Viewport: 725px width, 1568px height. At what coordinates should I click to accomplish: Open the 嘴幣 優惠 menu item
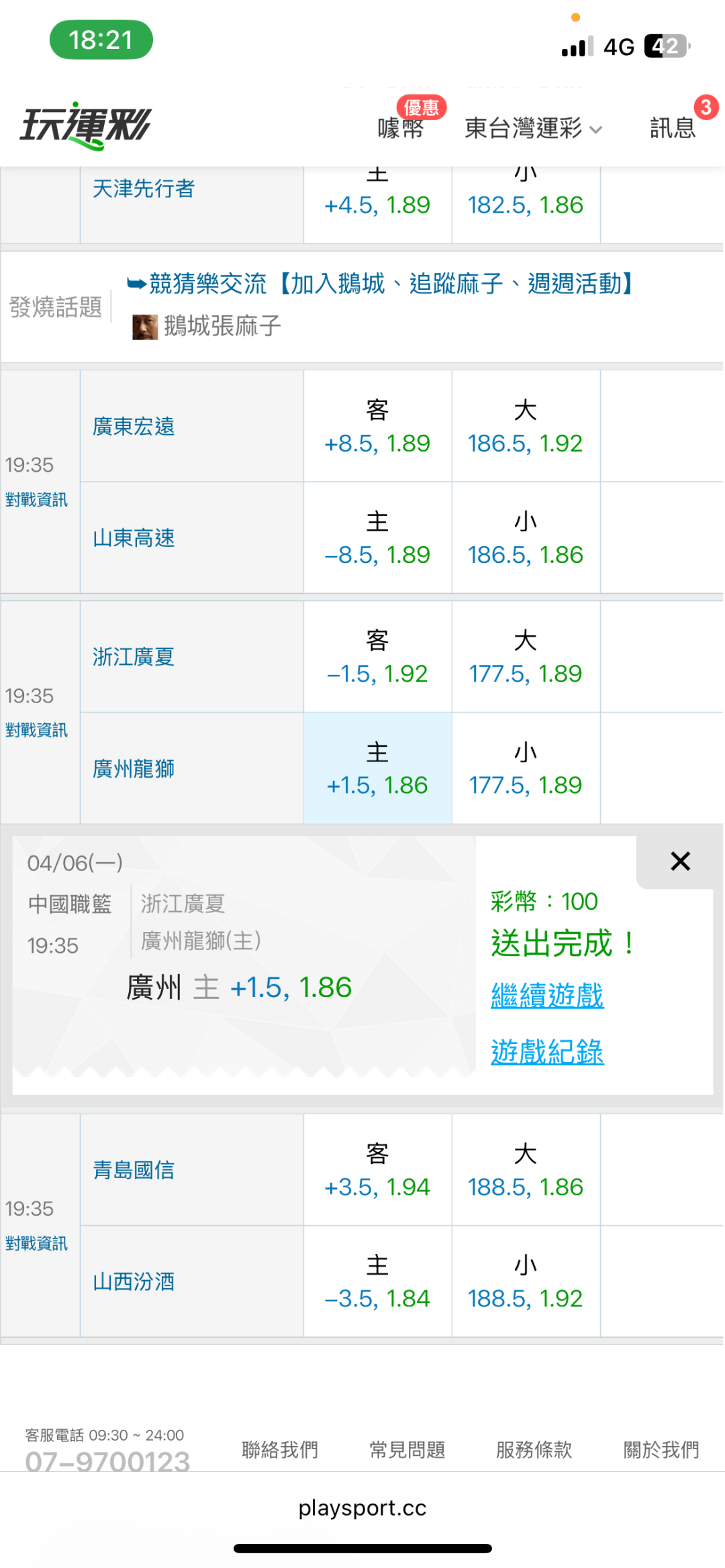(401, 126)
